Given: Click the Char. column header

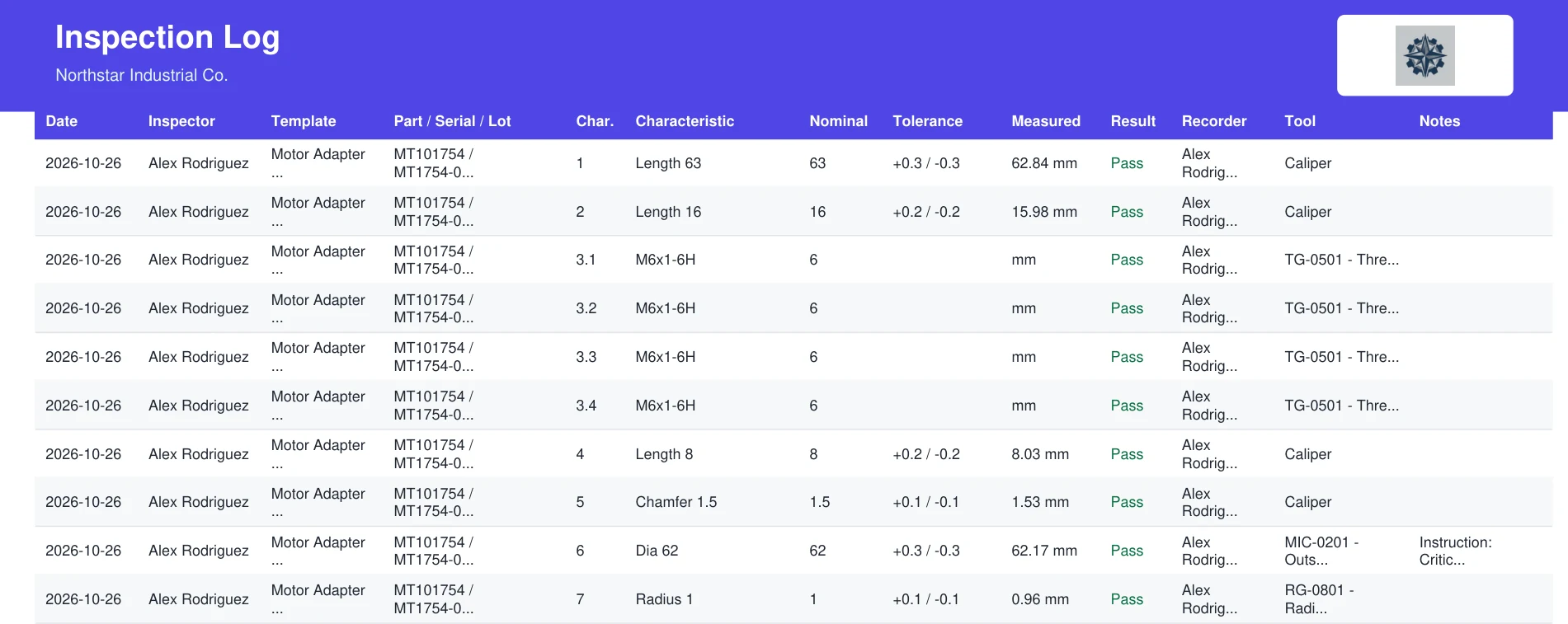Looking at the screenshot, I should click(595, 121).
